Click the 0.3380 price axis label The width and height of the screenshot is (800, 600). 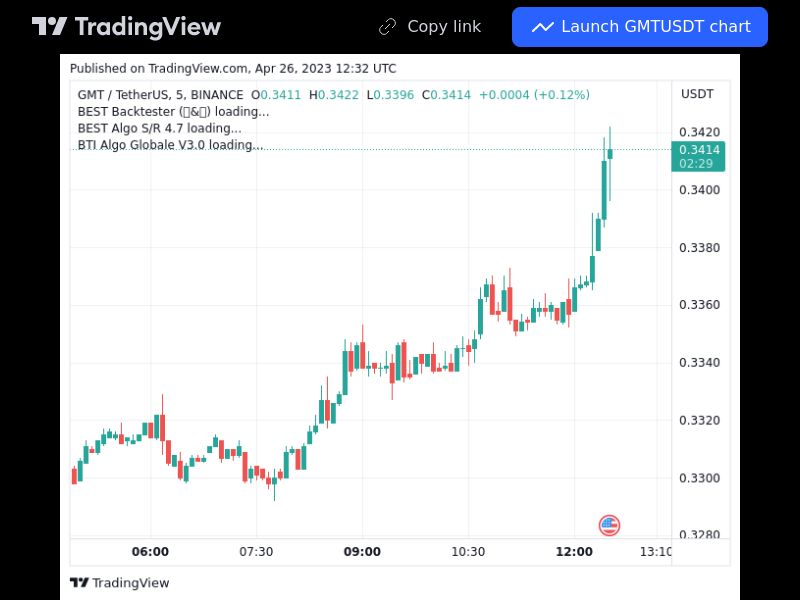699,247
